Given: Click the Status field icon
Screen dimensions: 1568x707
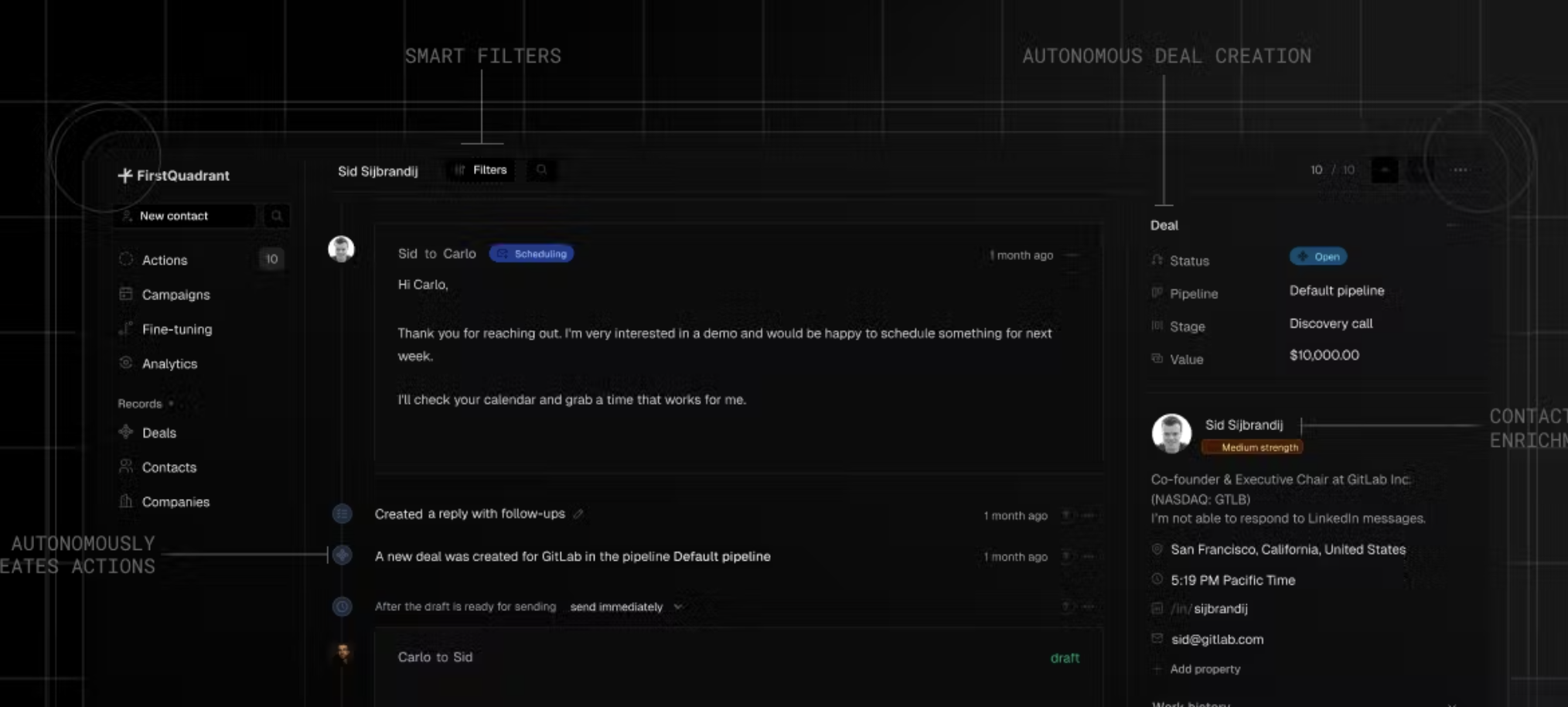Looking at the screenshot, I should [1157, 260].
